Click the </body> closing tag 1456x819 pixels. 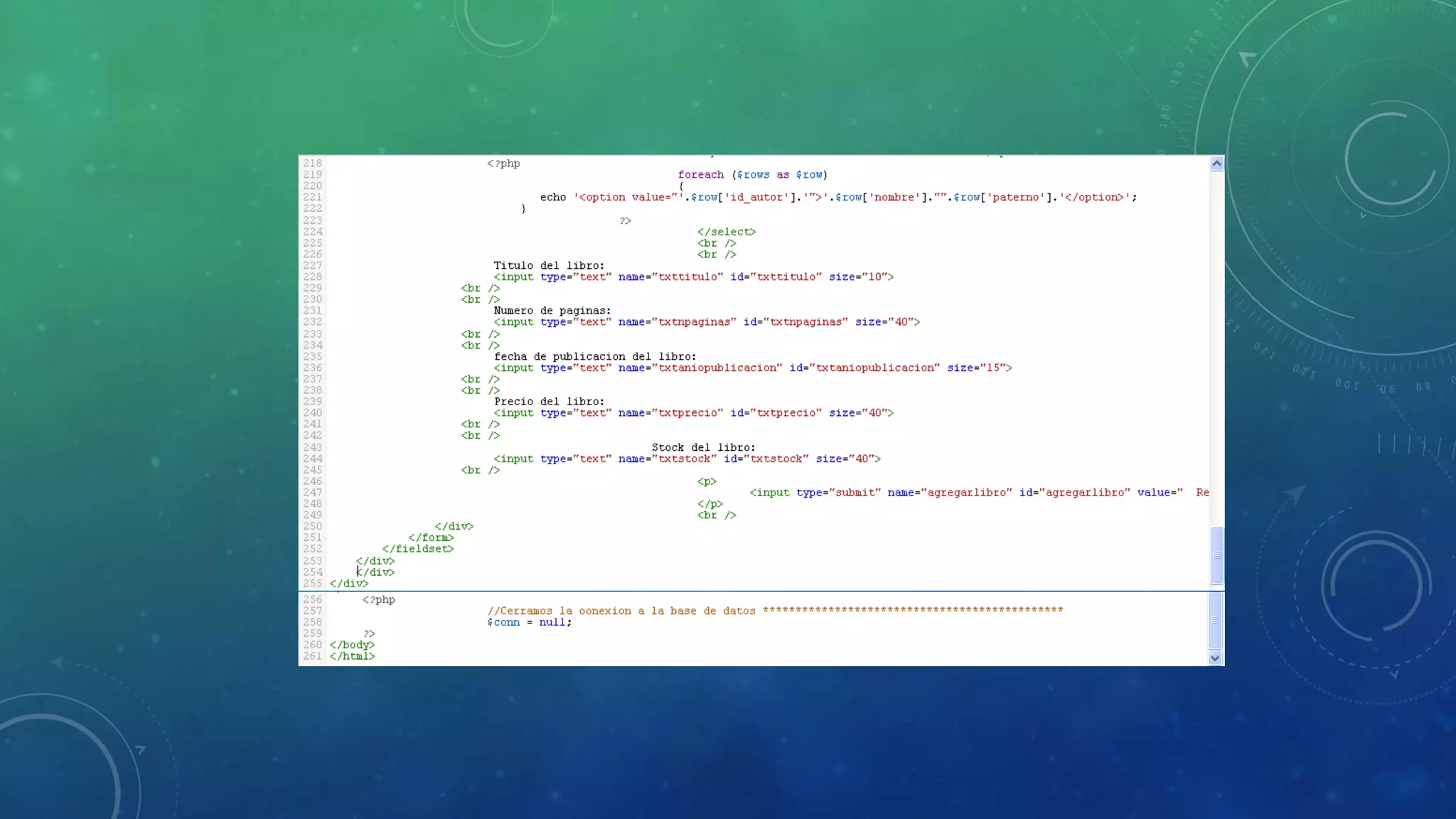pyautogui.click(x=352, y=646)
